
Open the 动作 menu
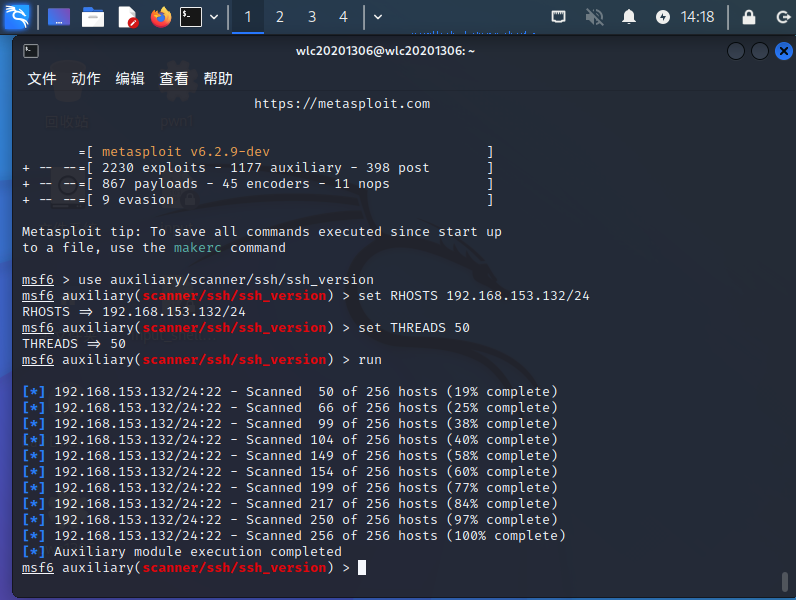pos(86,79)
